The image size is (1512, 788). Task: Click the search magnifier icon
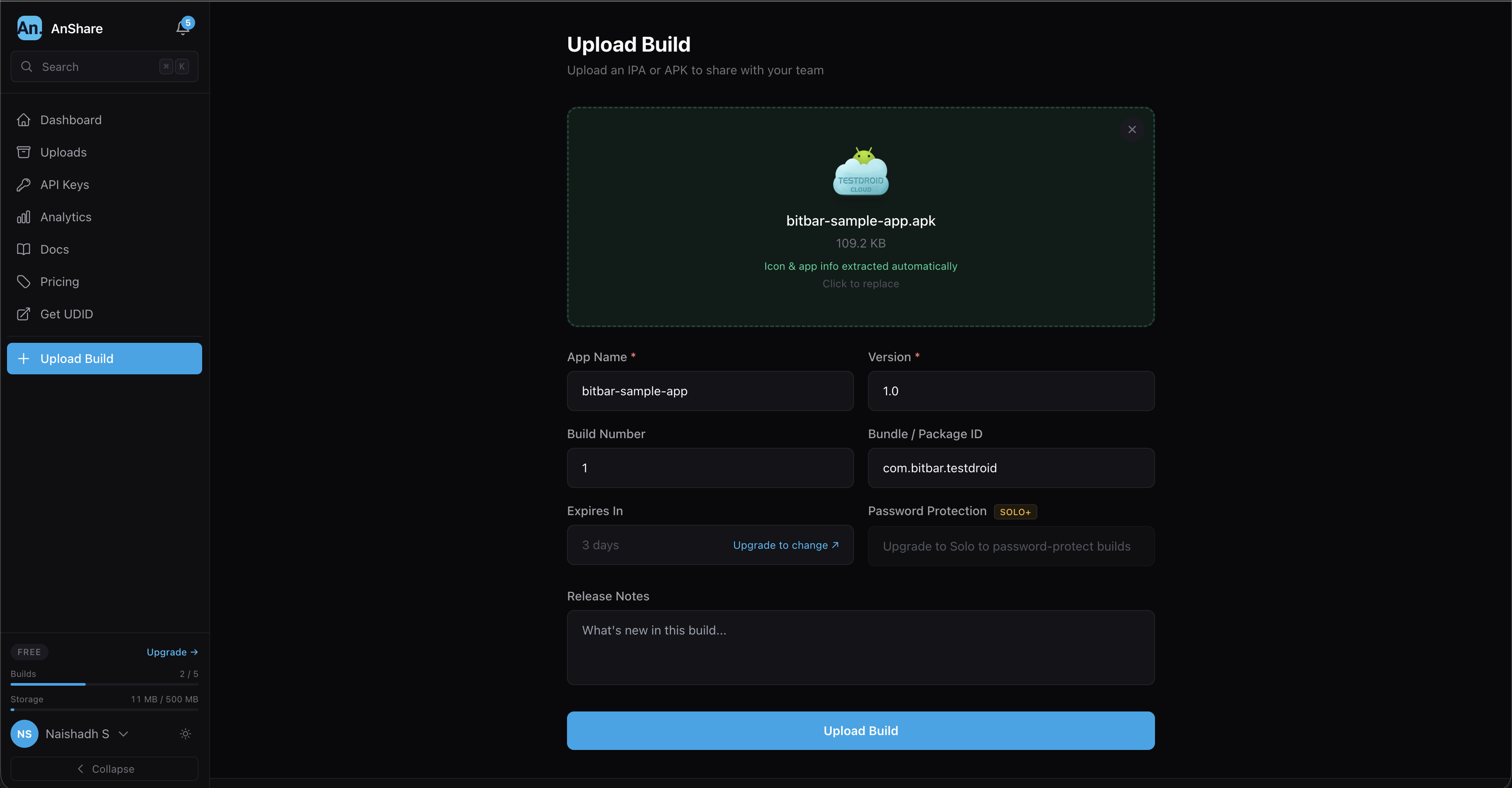(x=26, y=67)
